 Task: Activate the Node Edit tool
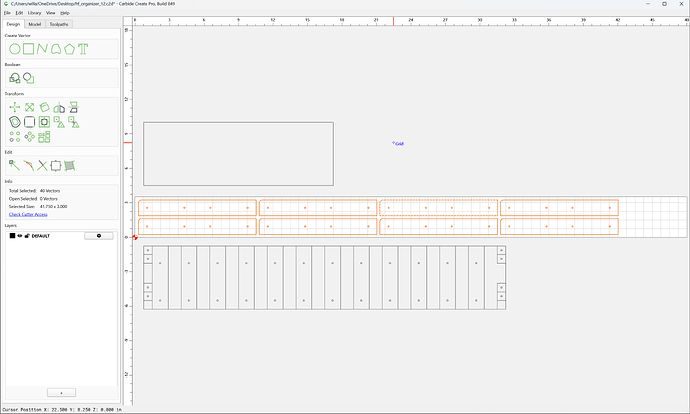coord(15,165)
